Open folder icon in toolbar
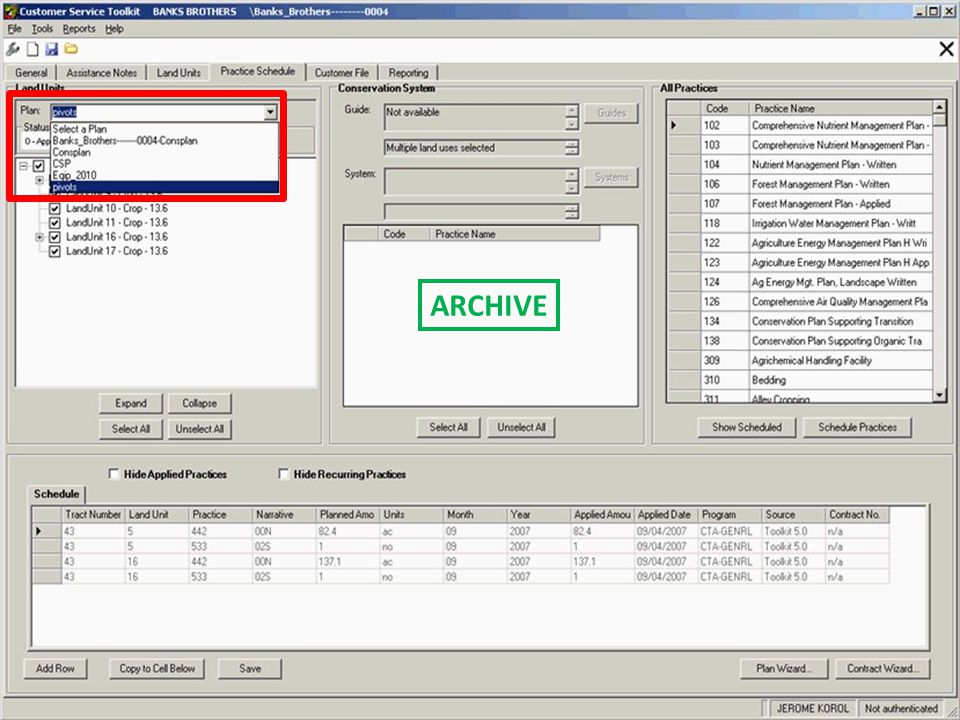This screenshot has width=960, height=720. 71,48
